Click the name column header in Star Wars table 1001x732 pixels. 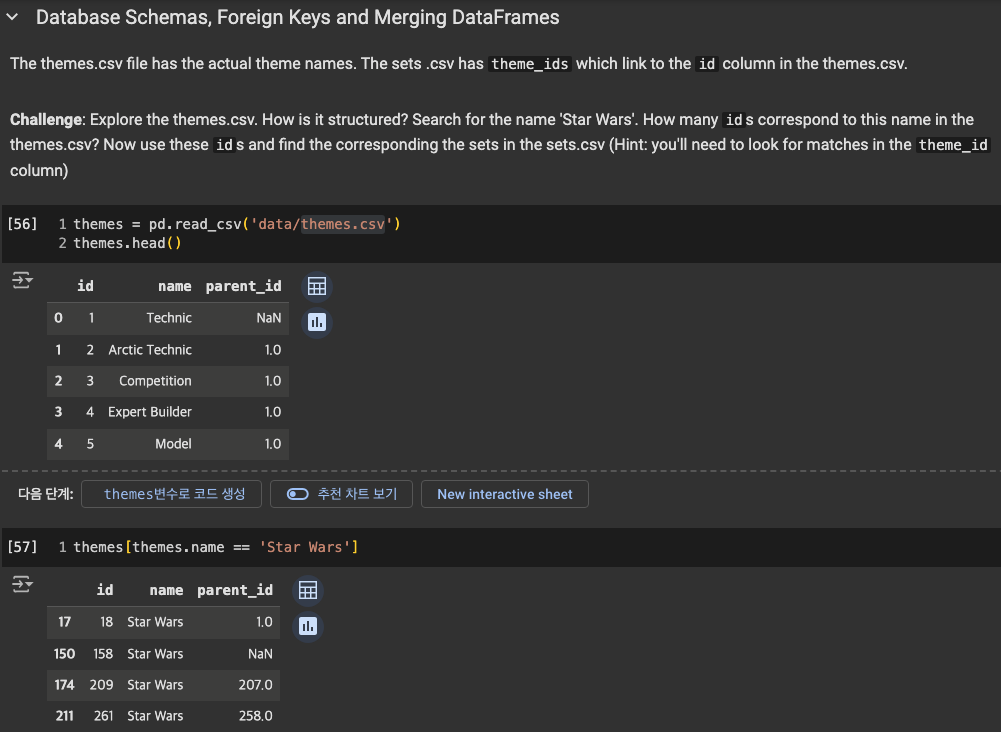pos(166,590)
